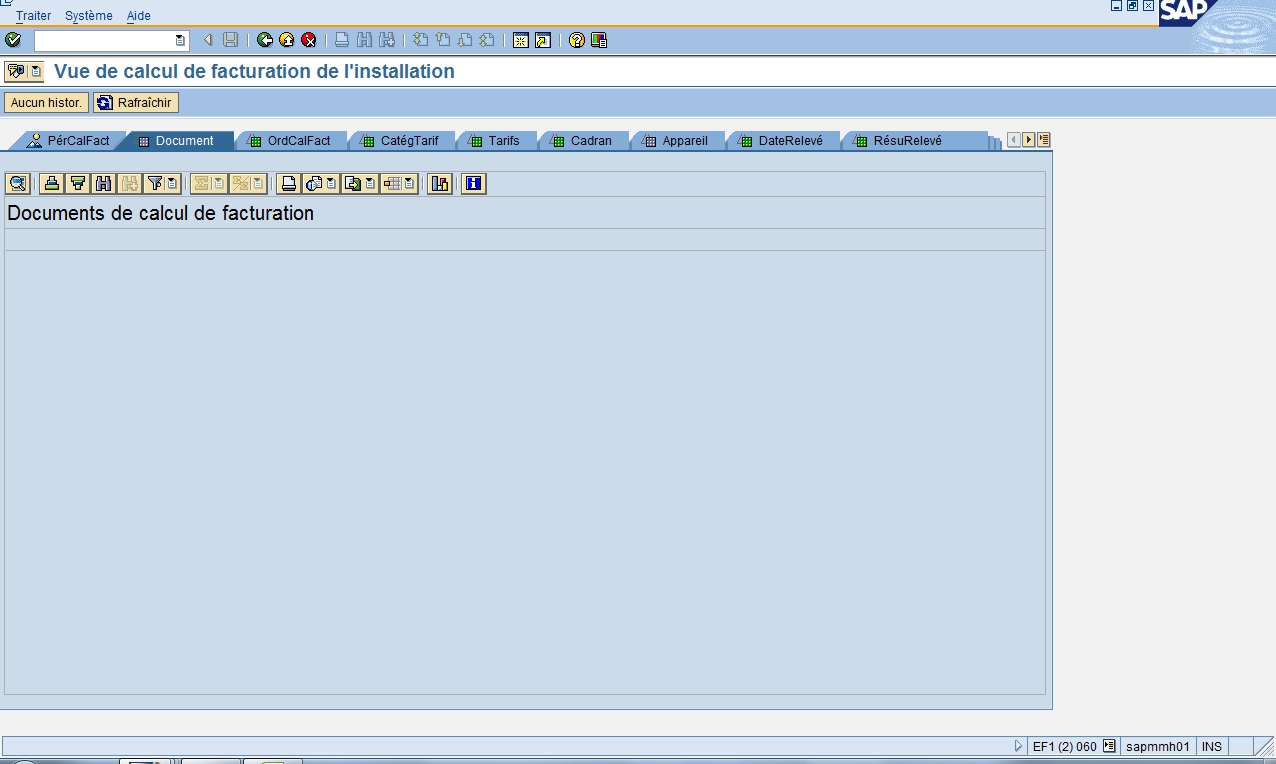The height and width of the screenshot is (764, 1276).
Task: Click the blue Information icon
Action: click(x=474, y=183)
